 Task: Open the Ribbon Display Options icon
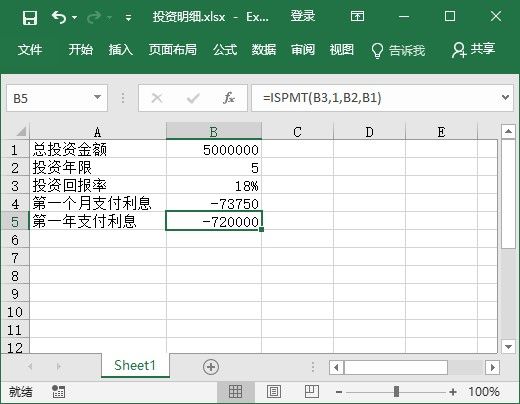click(x=357, y=16)
